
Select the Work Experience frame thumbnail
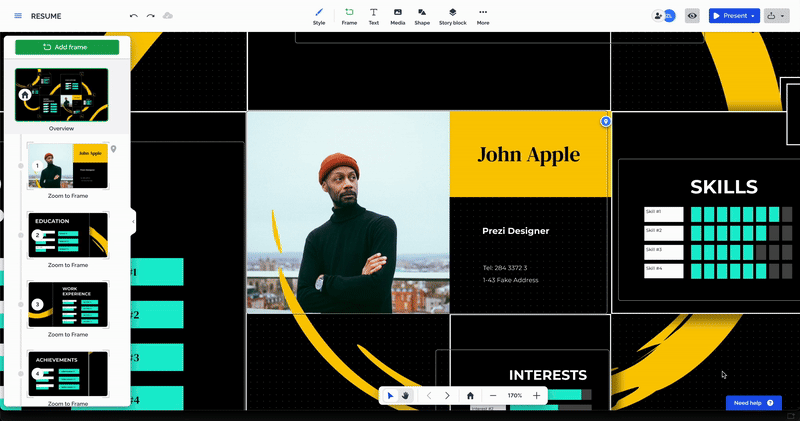(68, 305)
